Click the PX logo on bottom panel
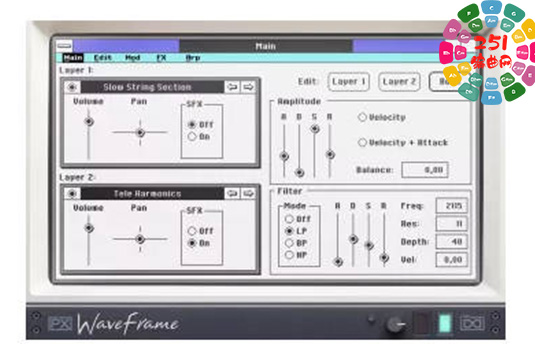This screenshot has width=535, height=363. (x=60, y=323)
